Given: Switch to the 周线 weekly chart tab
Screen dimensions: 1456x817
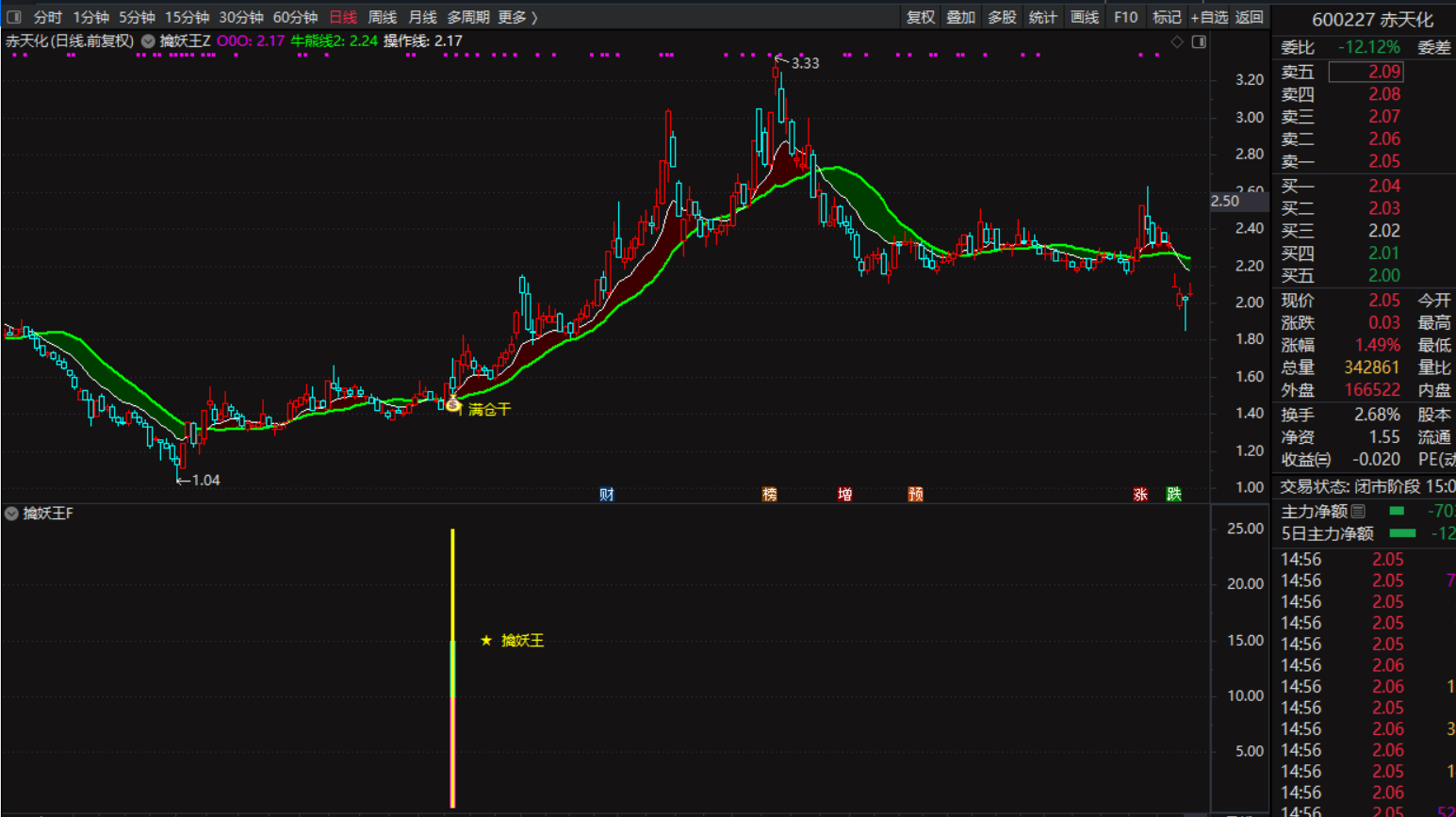Looking at the screenshot, I should point(382,17).
